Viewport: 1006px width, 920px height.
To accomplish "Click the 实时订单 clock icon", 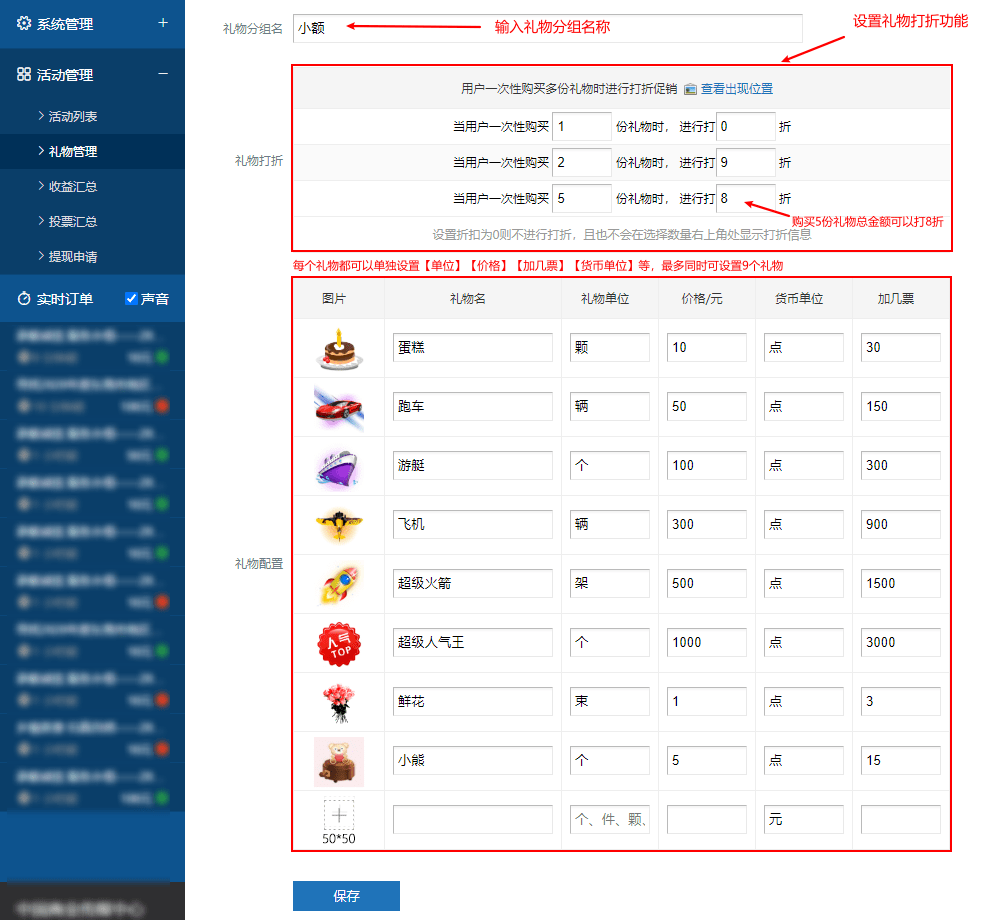I will pyautogui.click(x=24, y=298).
